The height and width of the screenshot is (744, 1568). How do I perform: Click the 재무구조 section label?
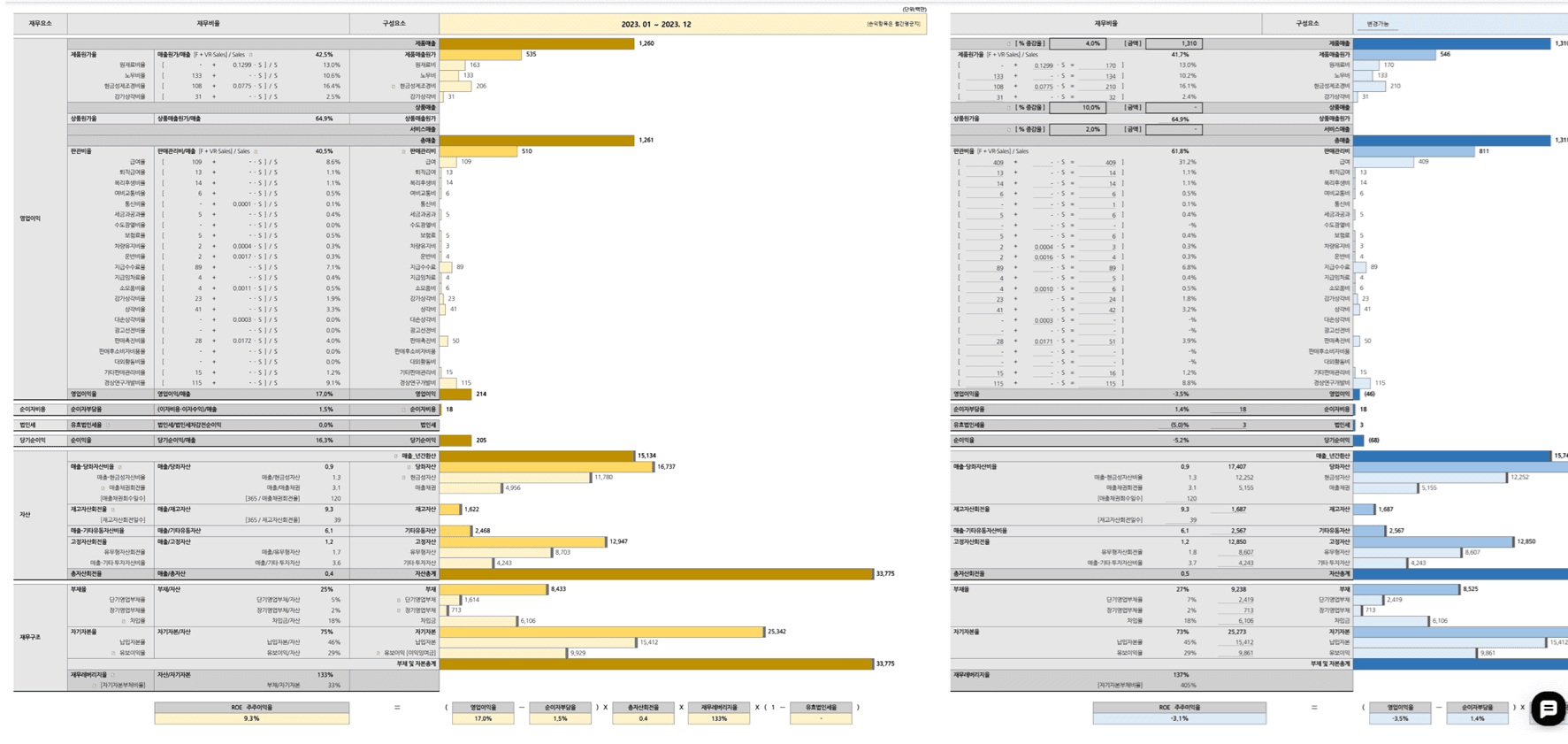[x=30, y=637]
